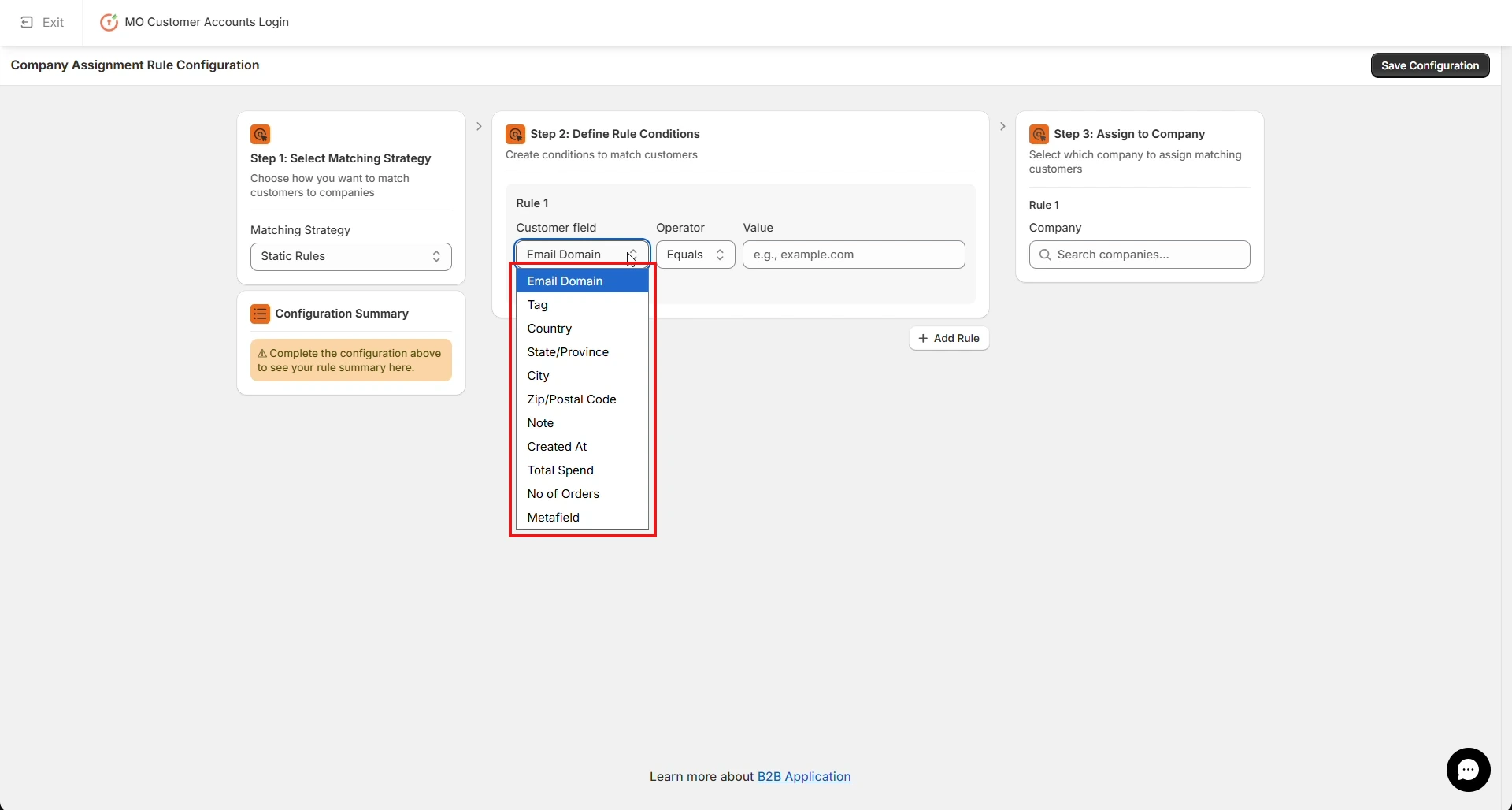Choose Total Spend option

582,470
